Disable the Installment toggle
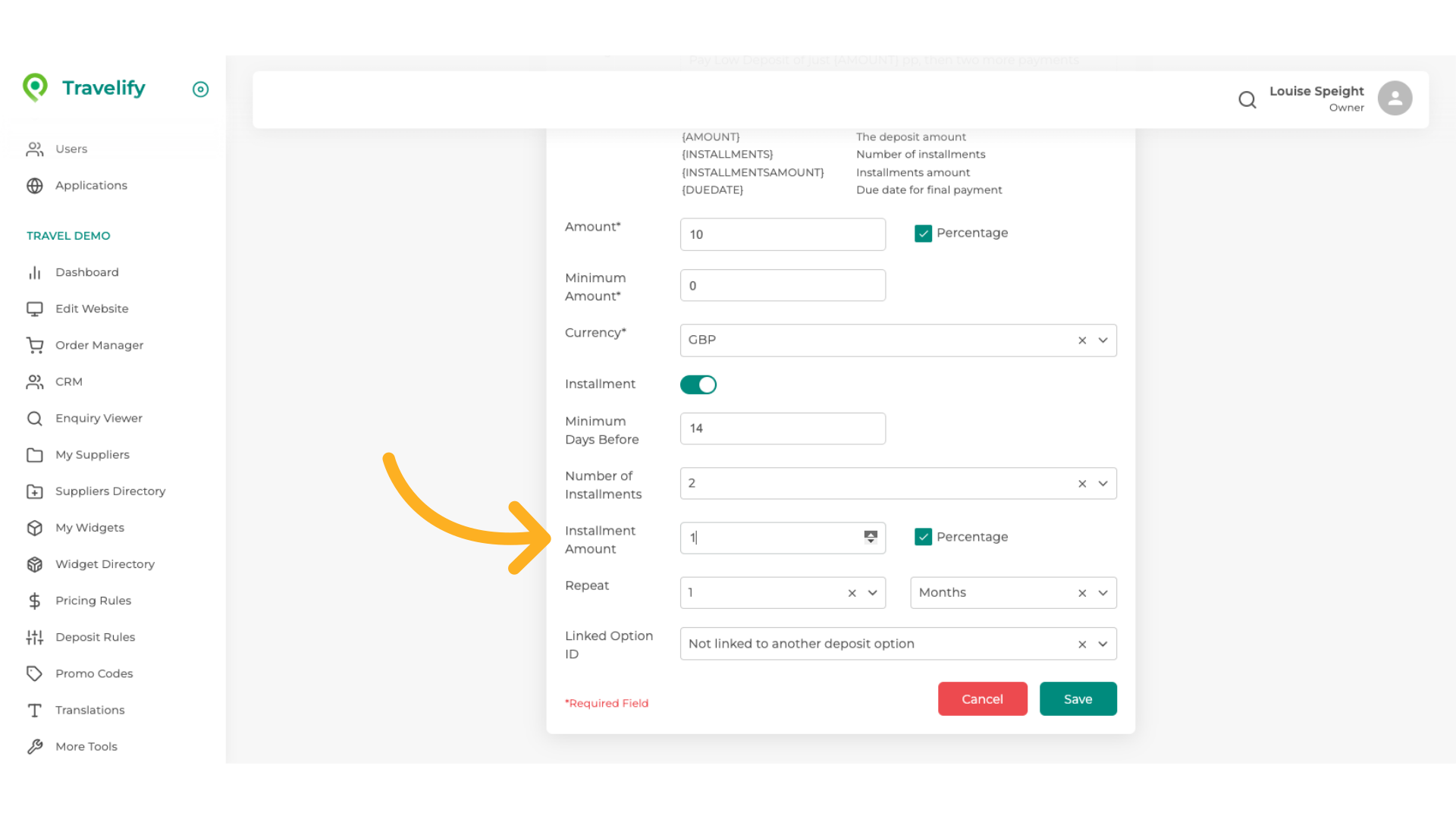Viewport: 1456px width, 819px height. click(698, 384)
